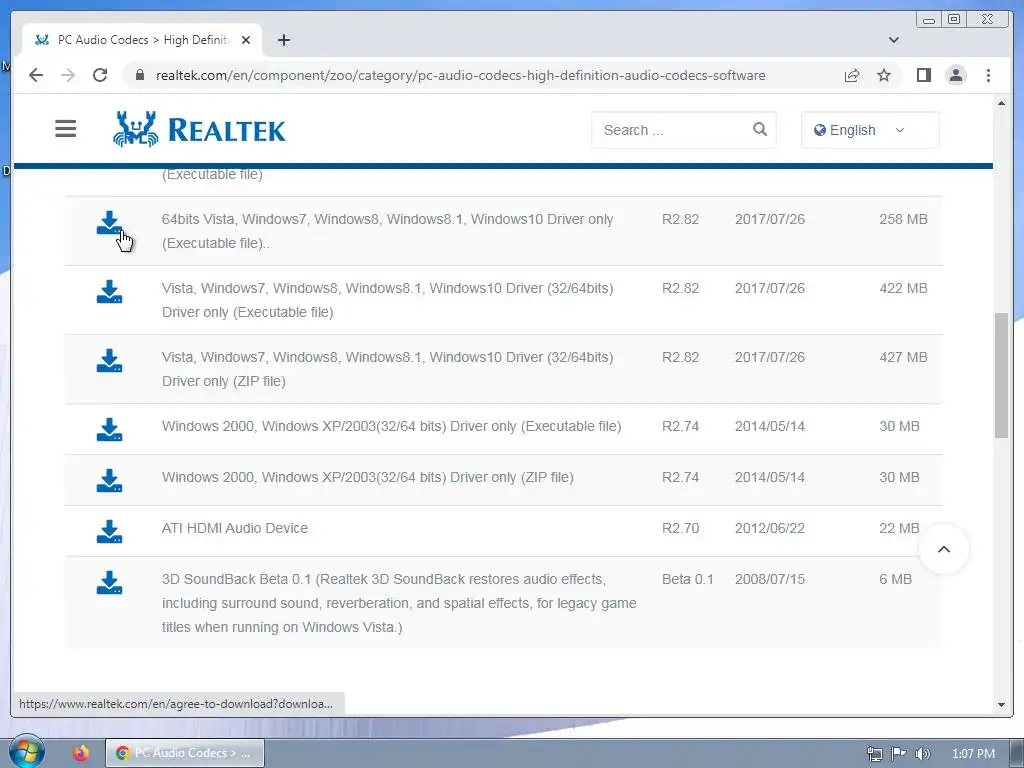
Task: Download the 422 MB 32/64bits executable driver
Action: pos(109,292)
